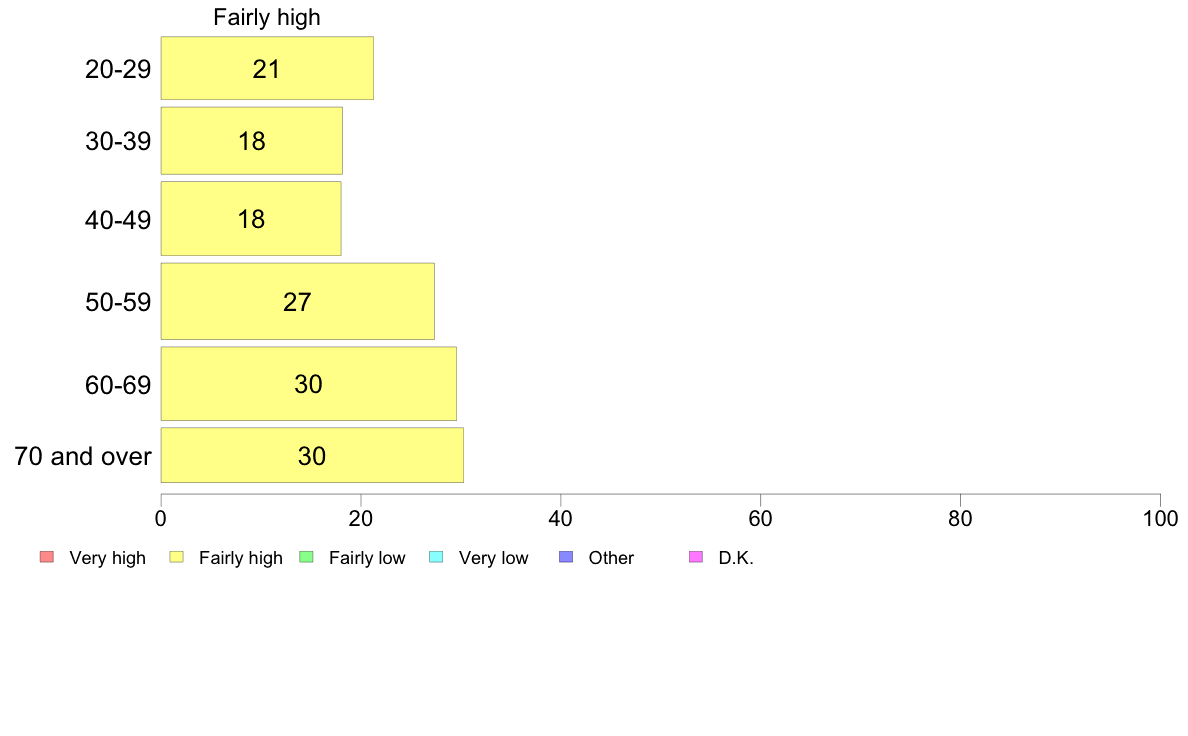
Task: Select the 40-49 bar showing 18
Action: (x=251, y=219)
